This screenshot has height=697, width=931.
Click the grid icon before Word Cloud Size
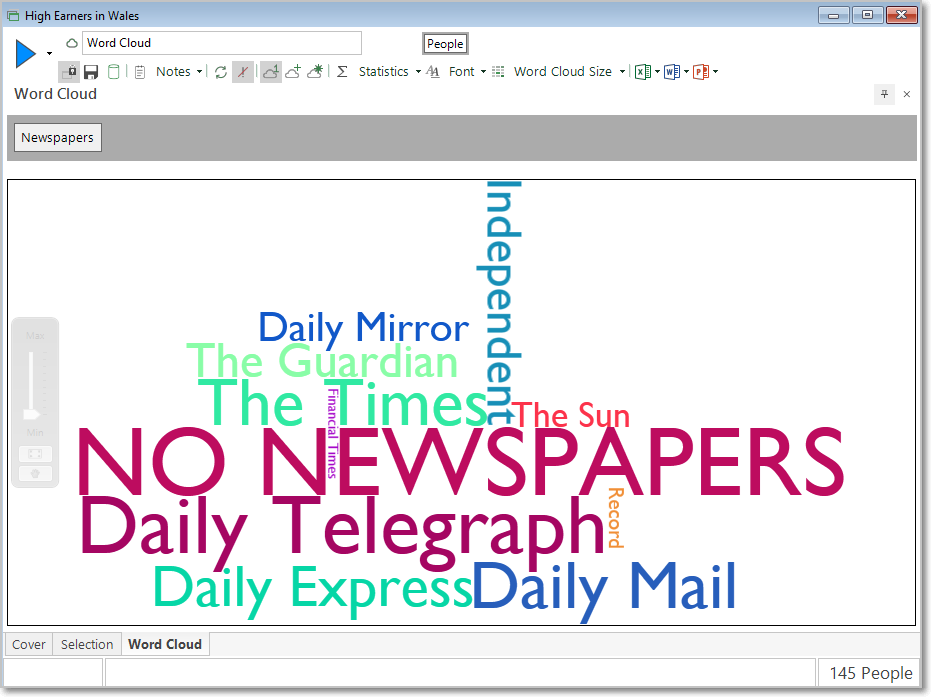(499, 72)
